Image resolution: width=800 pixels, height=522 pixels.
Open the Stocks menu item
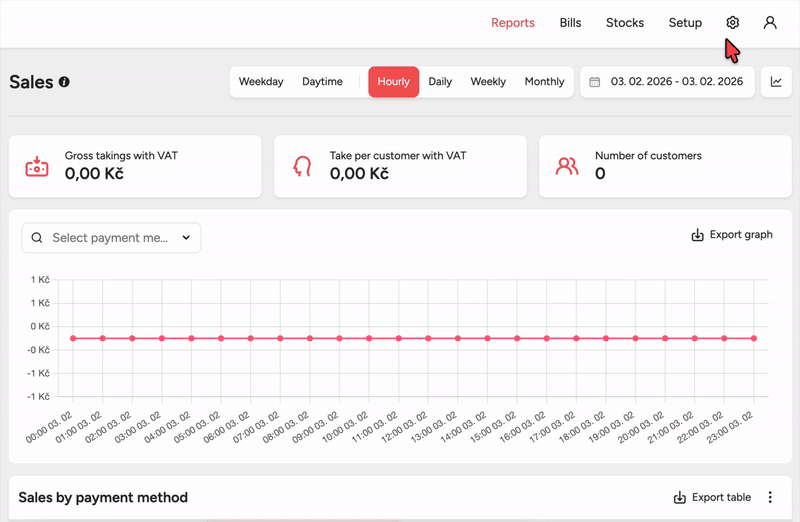[625, 23]
